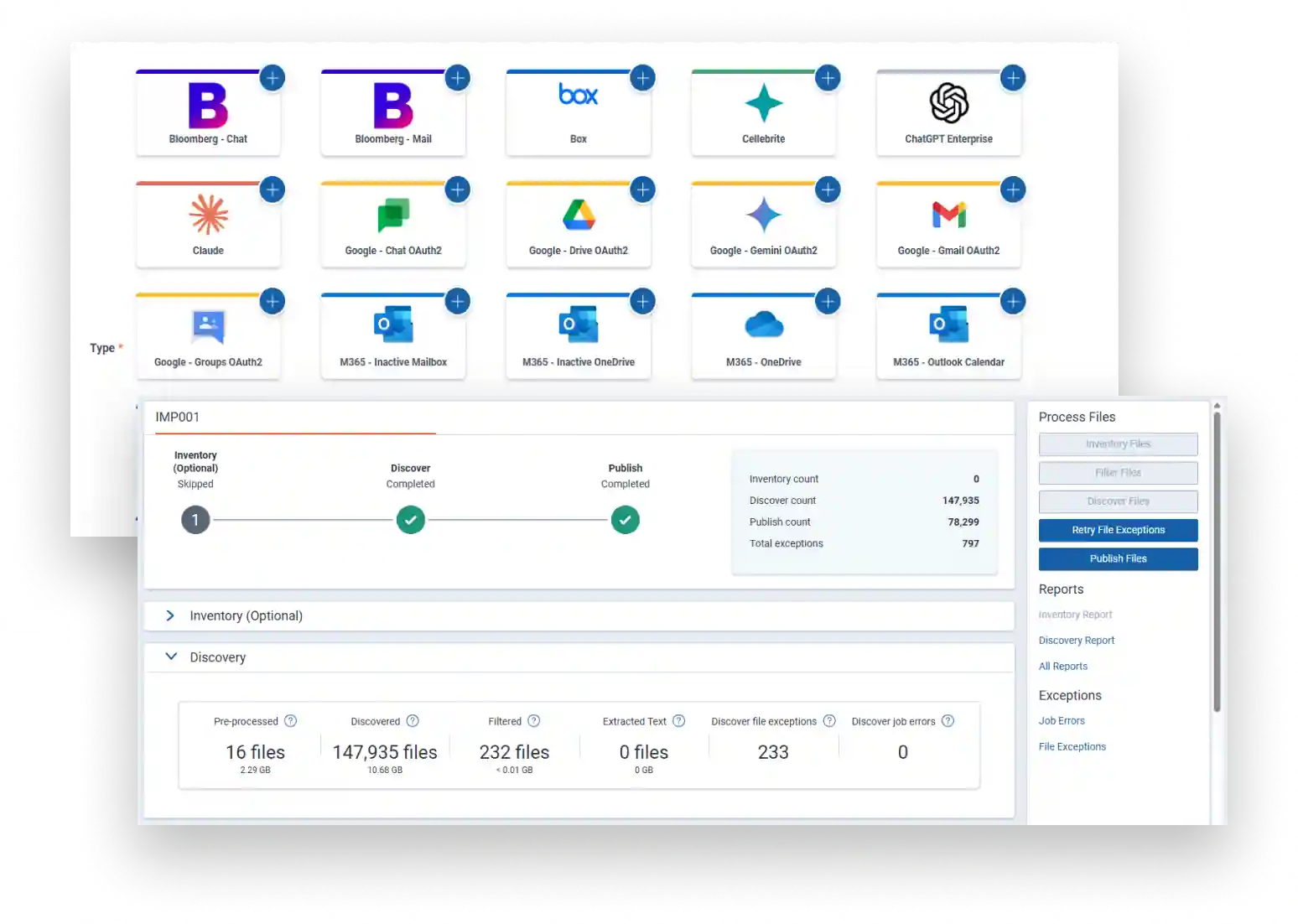The height and width of the screenshot is (924, 1298).
Task: Open the Job Errors link
Action: (x=1062, y=721)
